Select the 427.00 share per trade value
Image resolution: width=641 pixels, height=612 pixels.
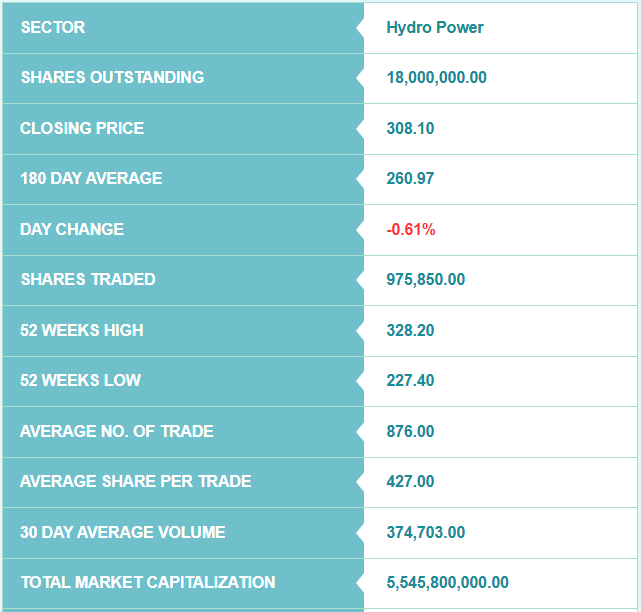[x=410, y=481]
